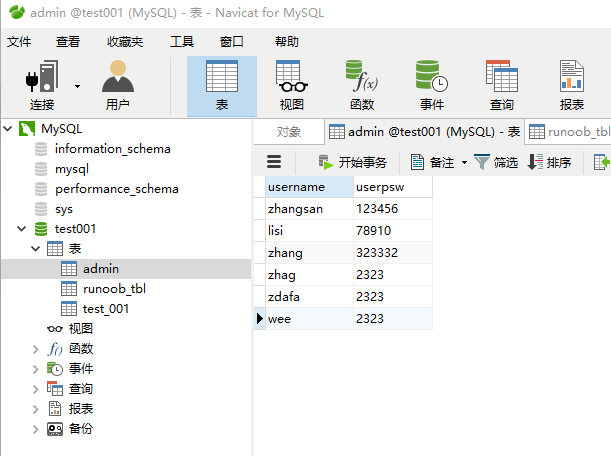Open the 事件 (Event) toolbar icon
611x456 pixels.
[x=432, y=86]
